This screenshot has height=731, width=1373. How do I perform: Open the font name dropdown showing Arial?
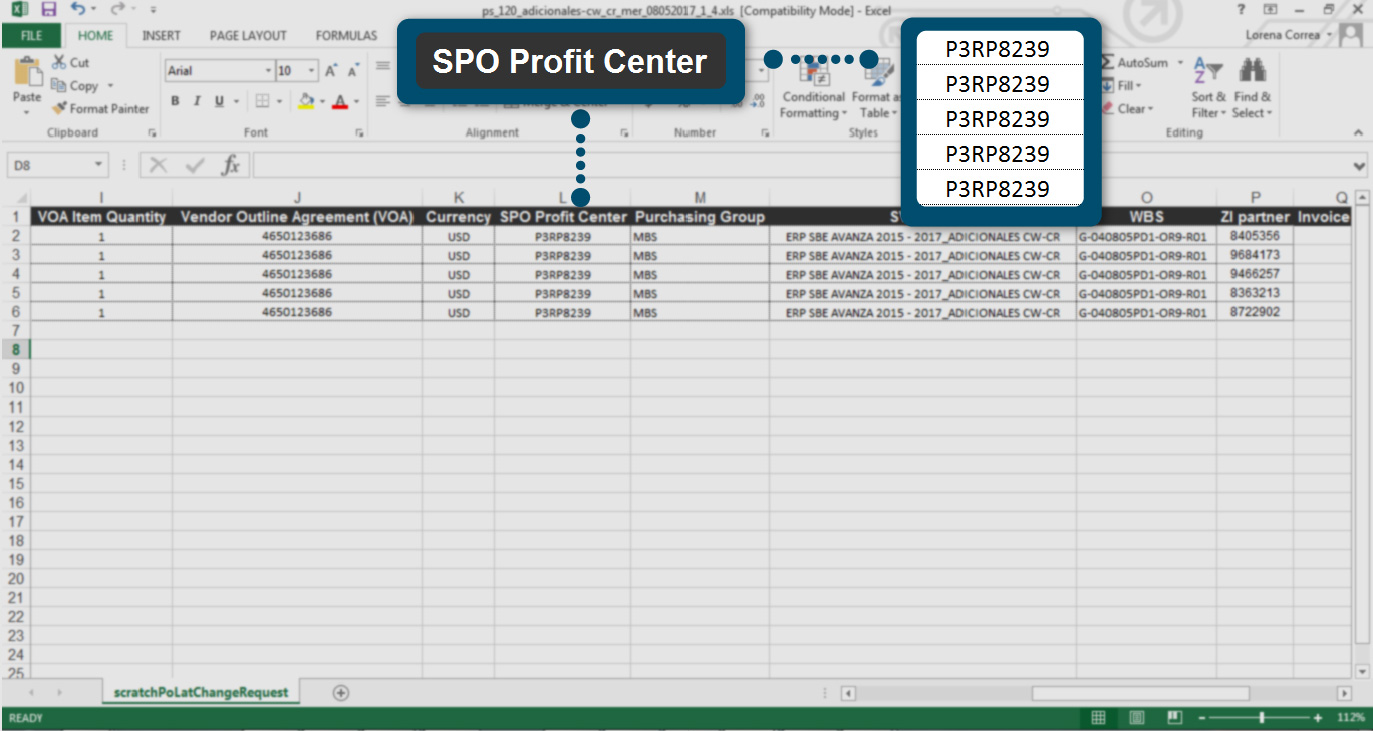[x=268, y=71]
